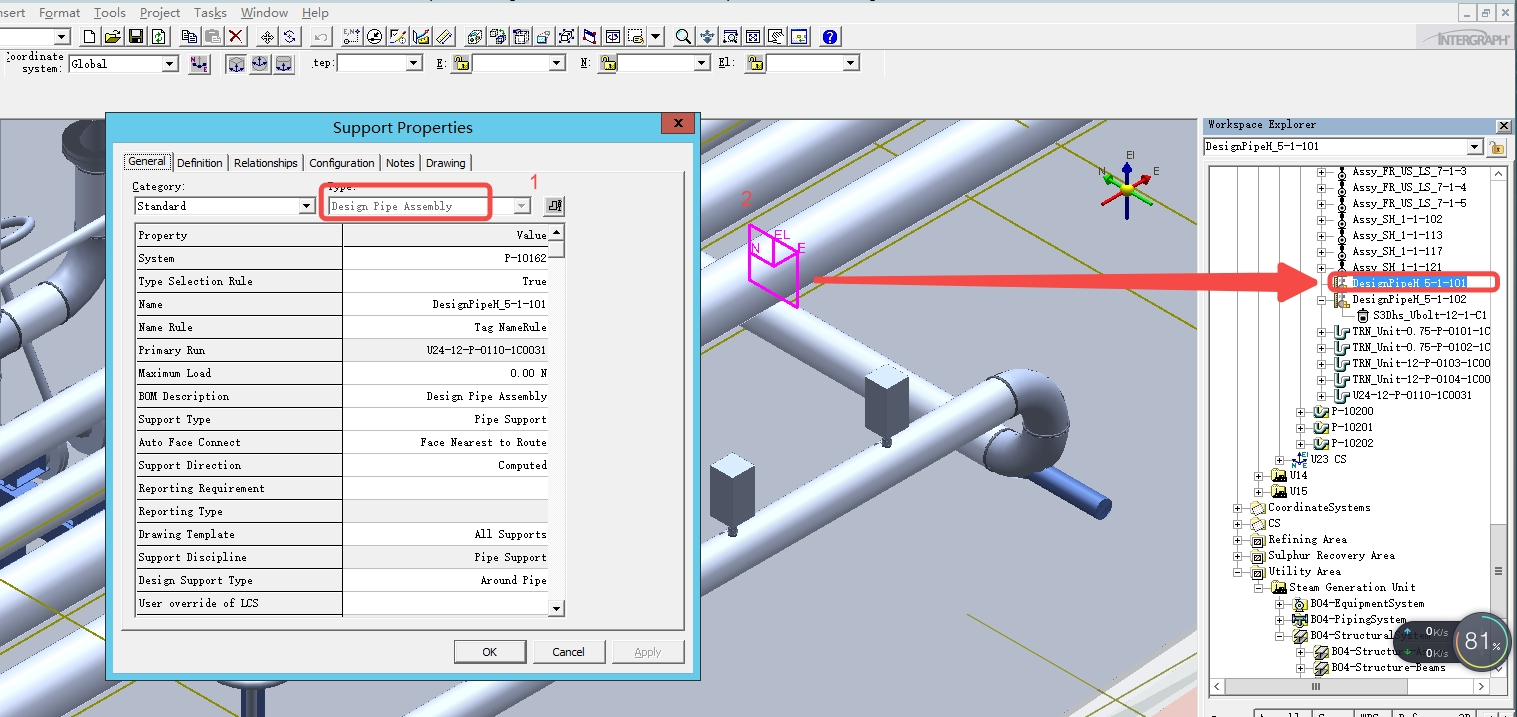Click the New document toolbar icon
The width and height of the screenshot is (1517, 717).
point(89,37)
